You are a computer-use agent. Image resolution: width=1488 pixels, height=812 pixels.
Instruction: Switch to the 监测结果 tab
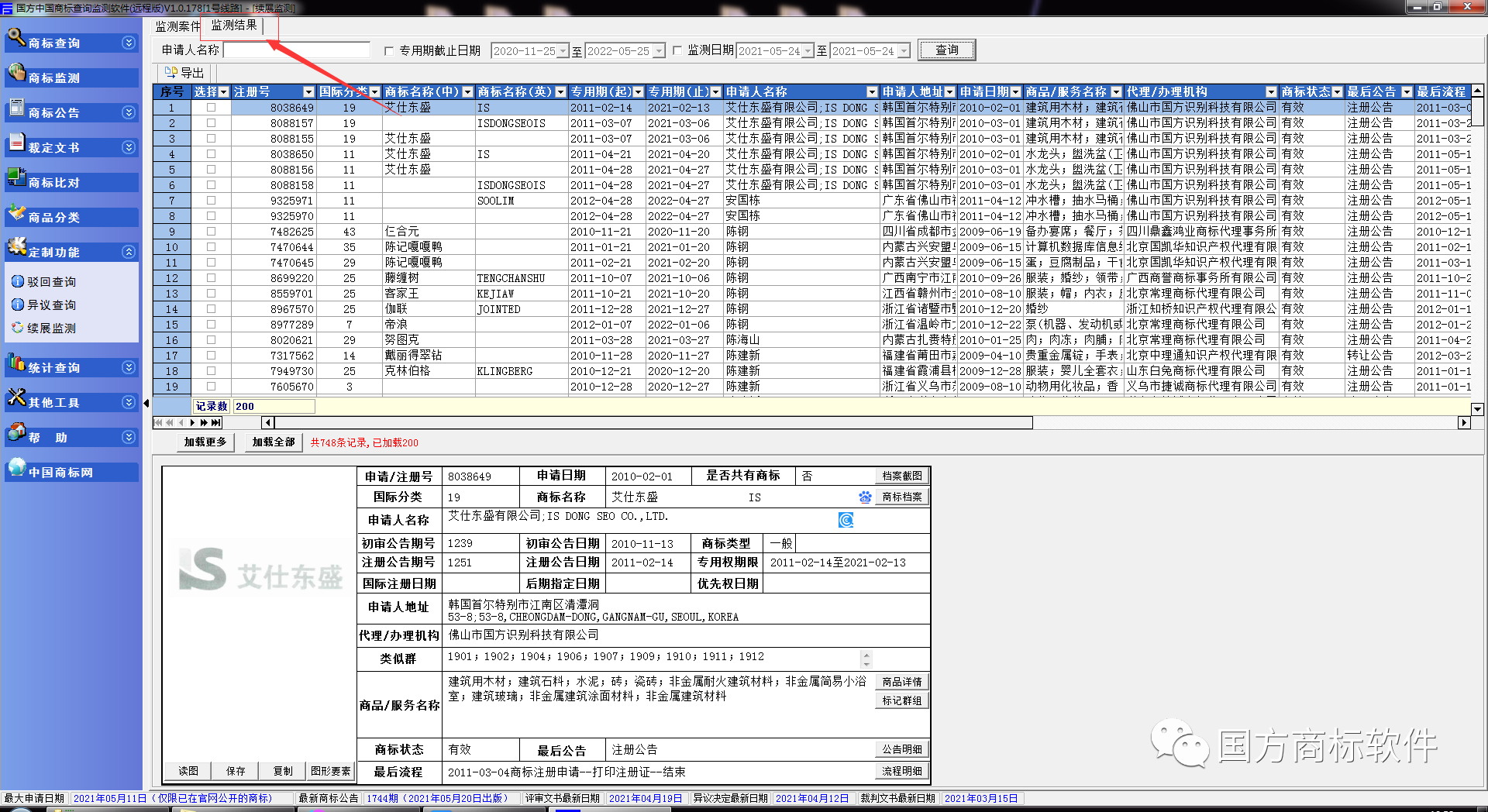tap(234, 25)
